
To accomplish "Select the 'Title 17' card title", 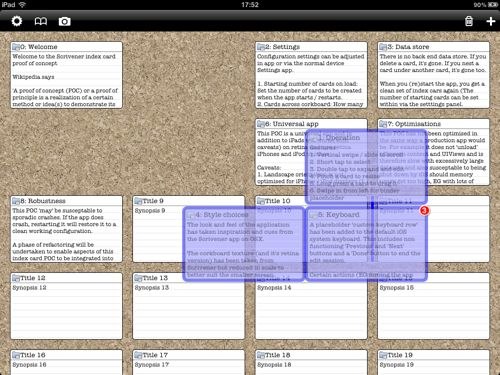I will pos(155,355).
